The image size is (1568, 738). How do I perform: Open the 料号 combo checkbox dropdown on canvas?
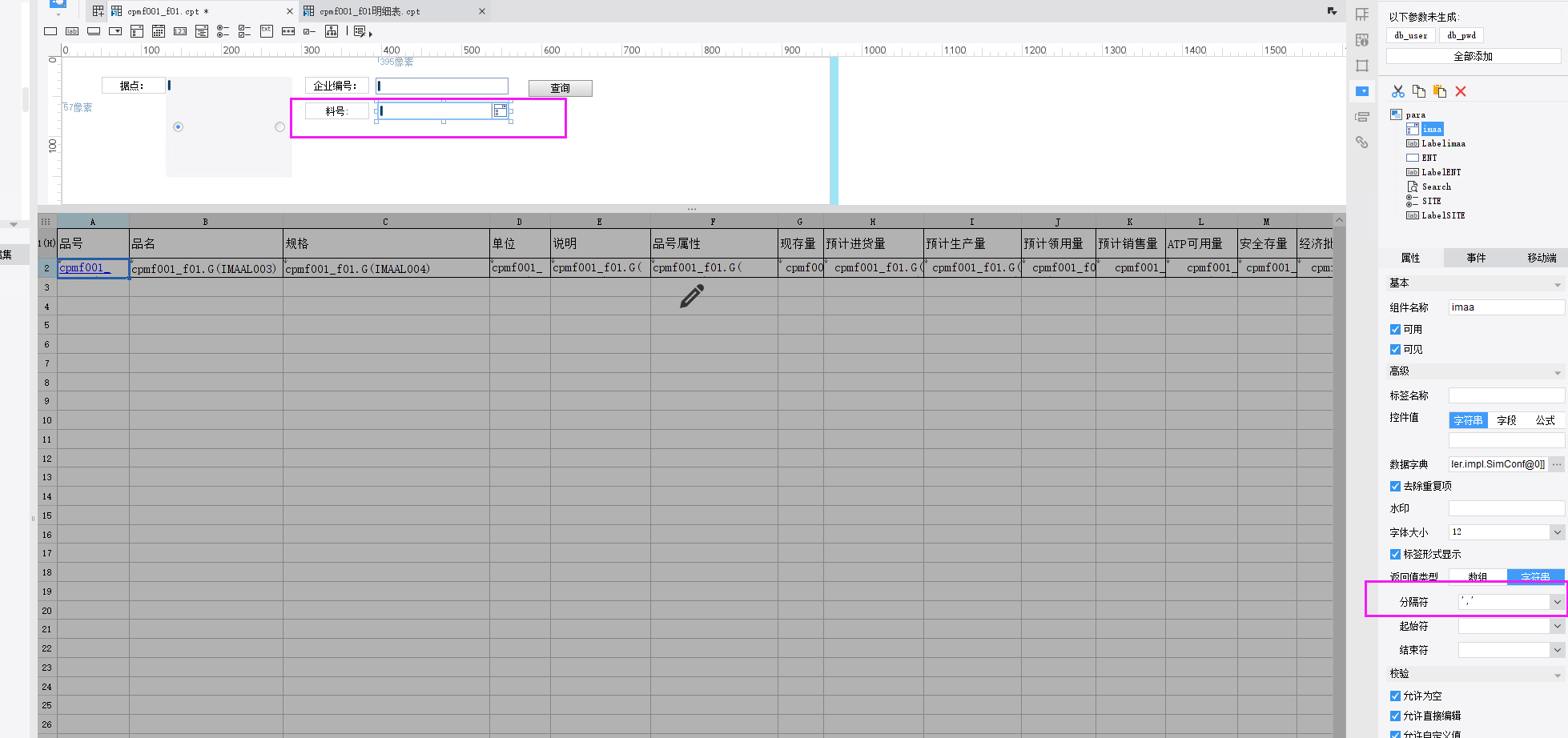pos(501,110)
